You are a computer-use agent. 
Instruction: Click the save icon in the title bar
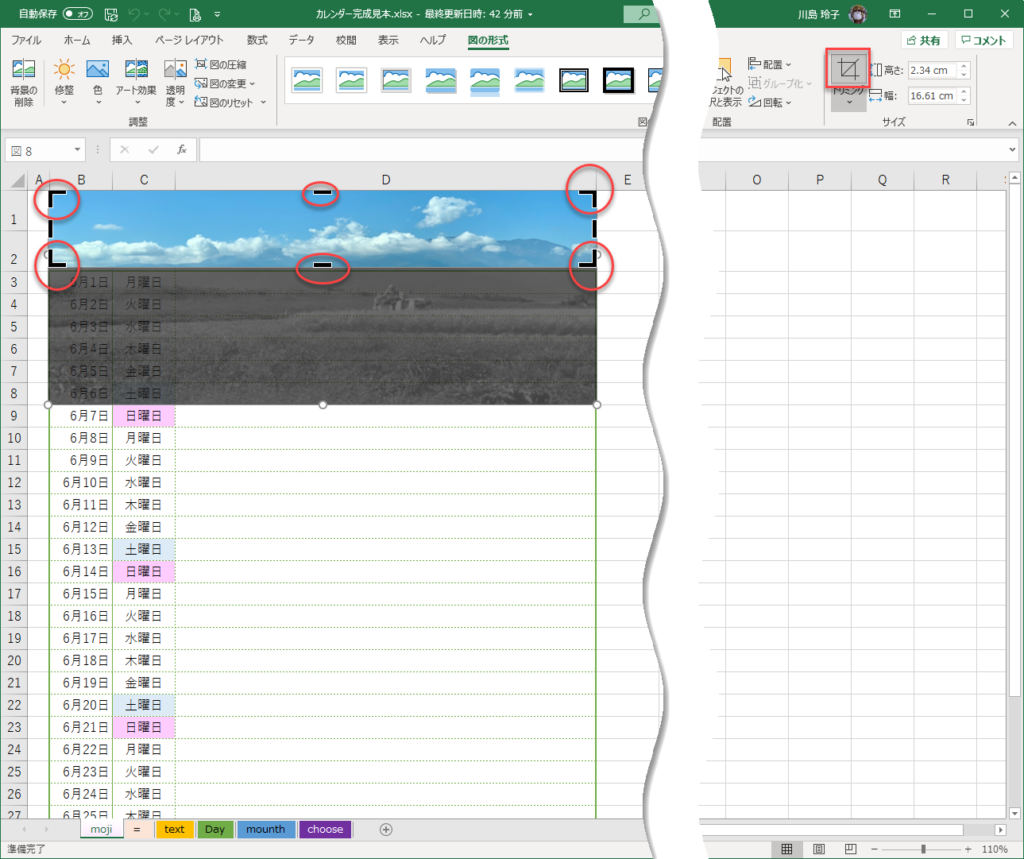pyautogui.click(x=111, y=14)
